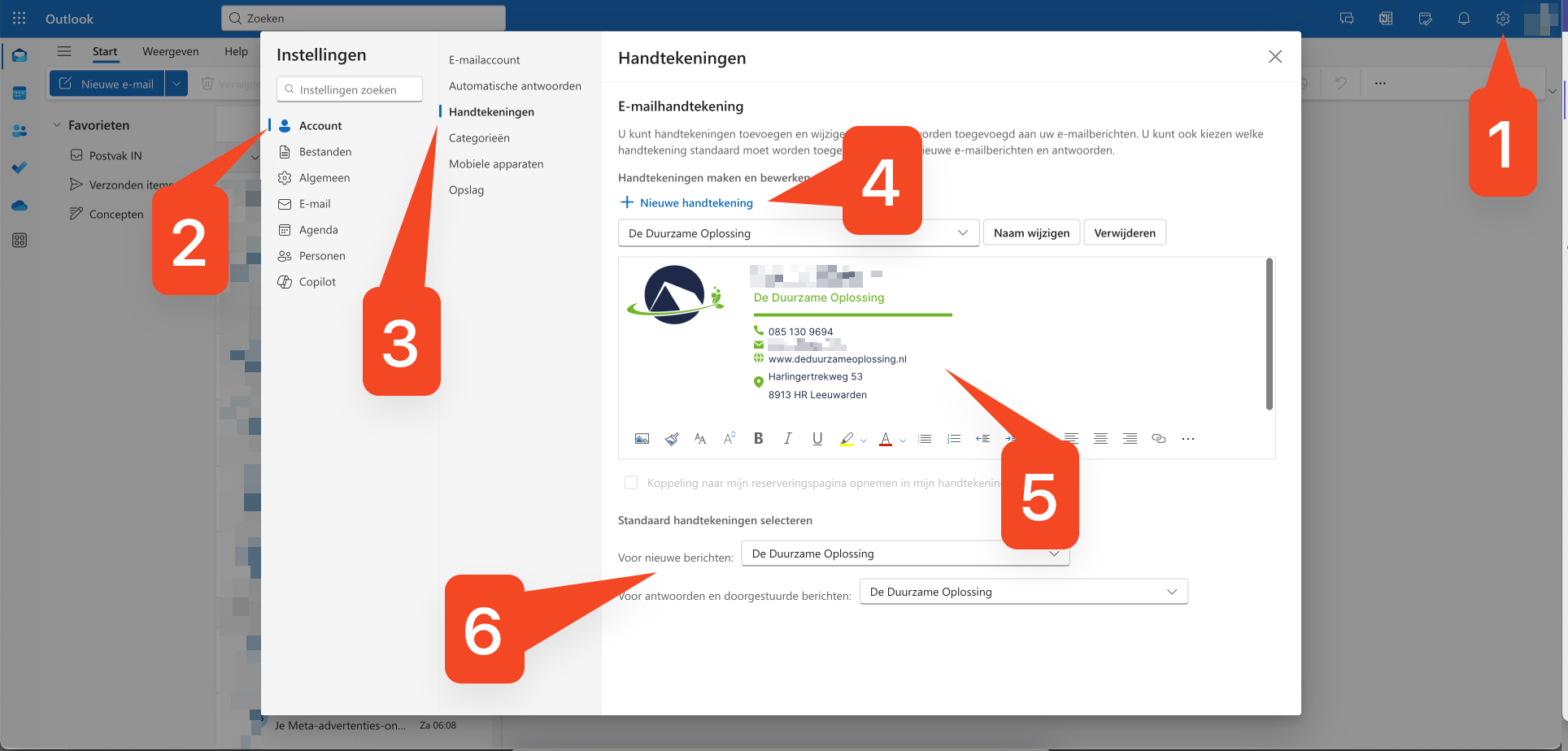The width and height of the screenshot is (1568, 751).
Task: Open the app launcher grid icon
Action: [x=20, y=18]
